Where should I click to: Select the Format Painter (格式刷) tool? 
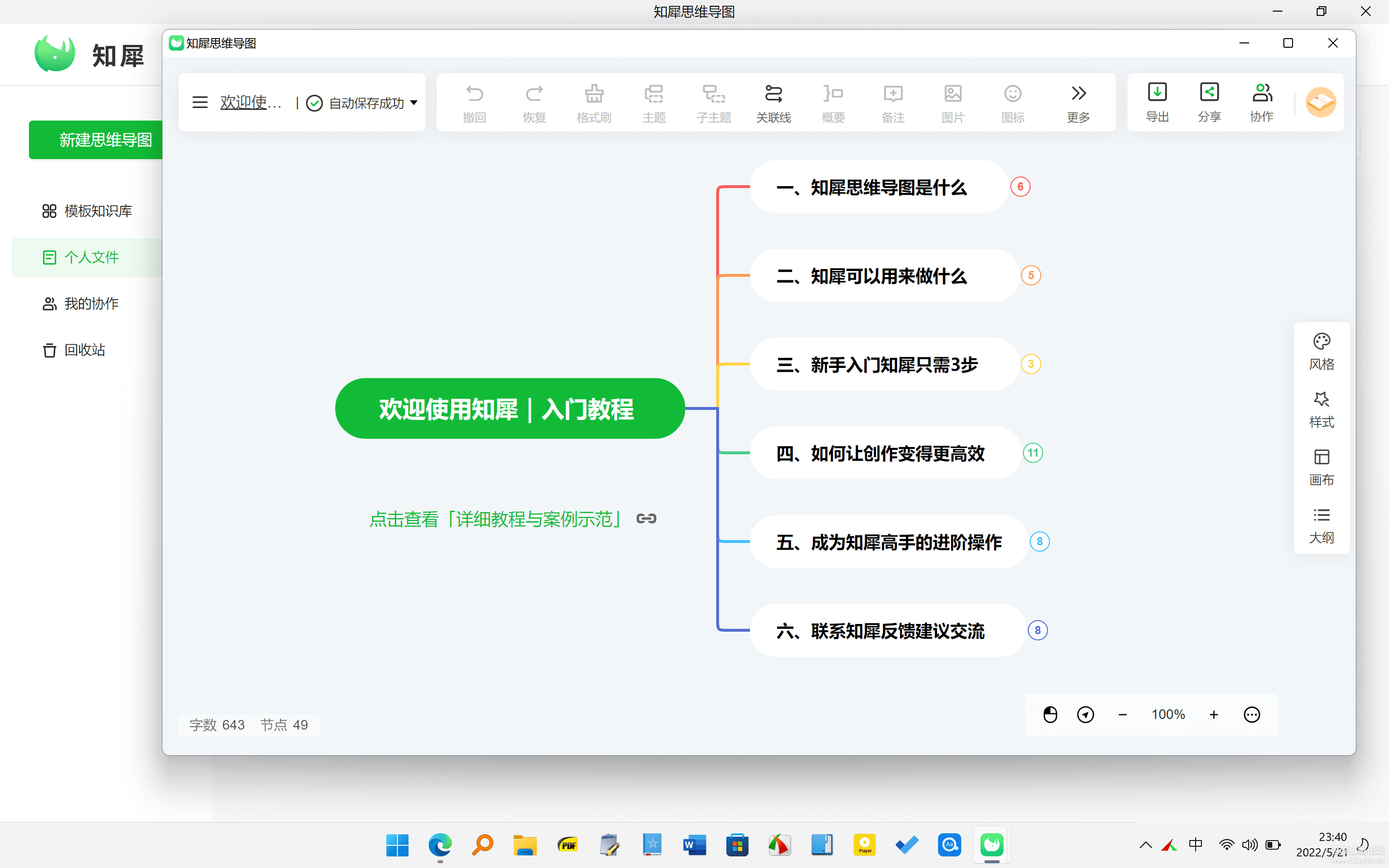(594, 103)
